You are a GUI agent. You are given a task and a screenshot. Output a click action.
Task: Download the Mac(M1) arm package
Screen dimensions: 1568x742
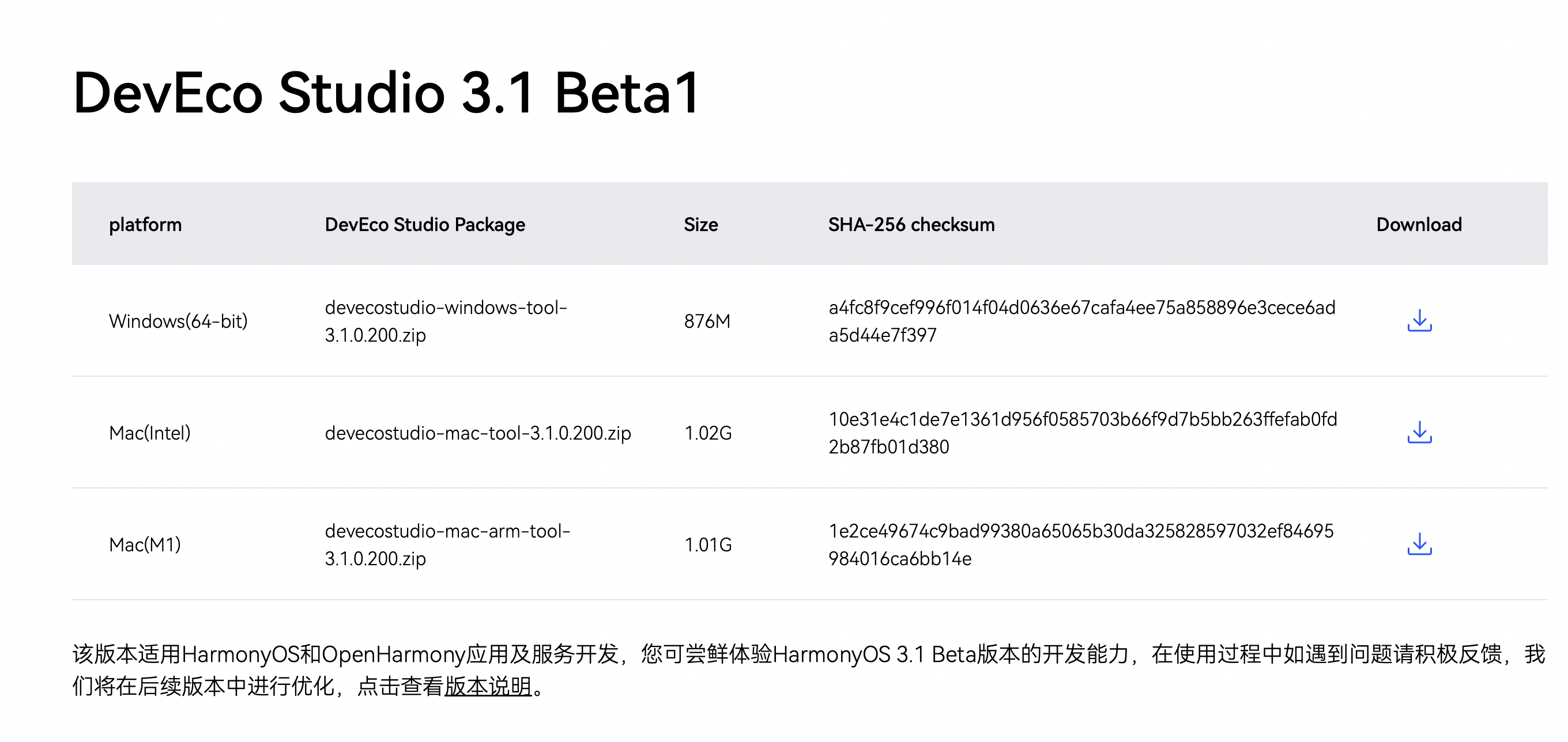[x=1419, y=544]
